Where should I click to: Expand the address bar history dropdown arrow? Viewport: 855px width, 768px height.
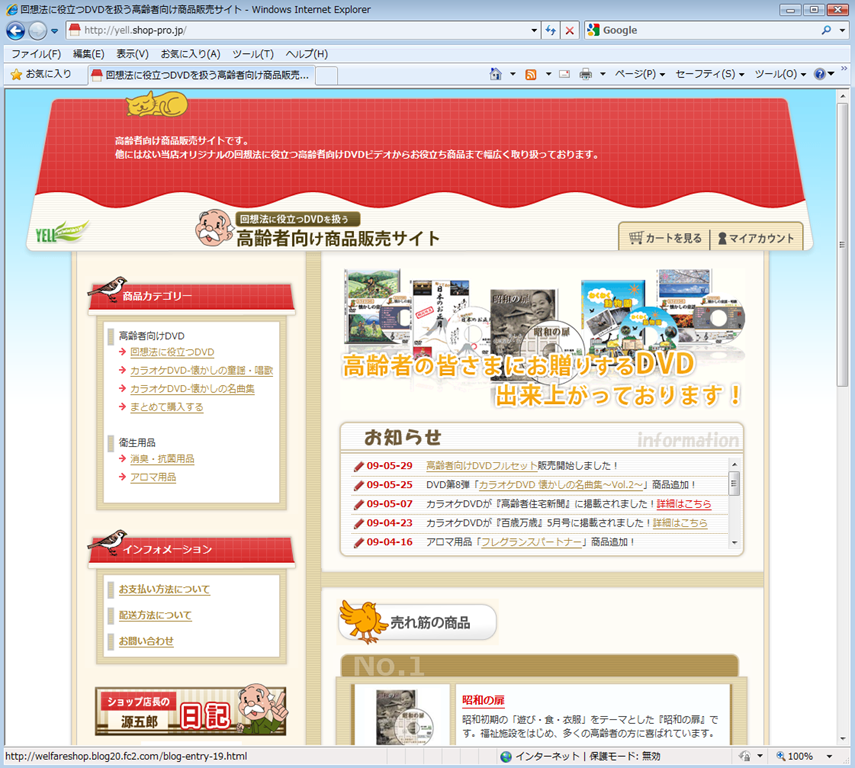[x=534, y=30]
